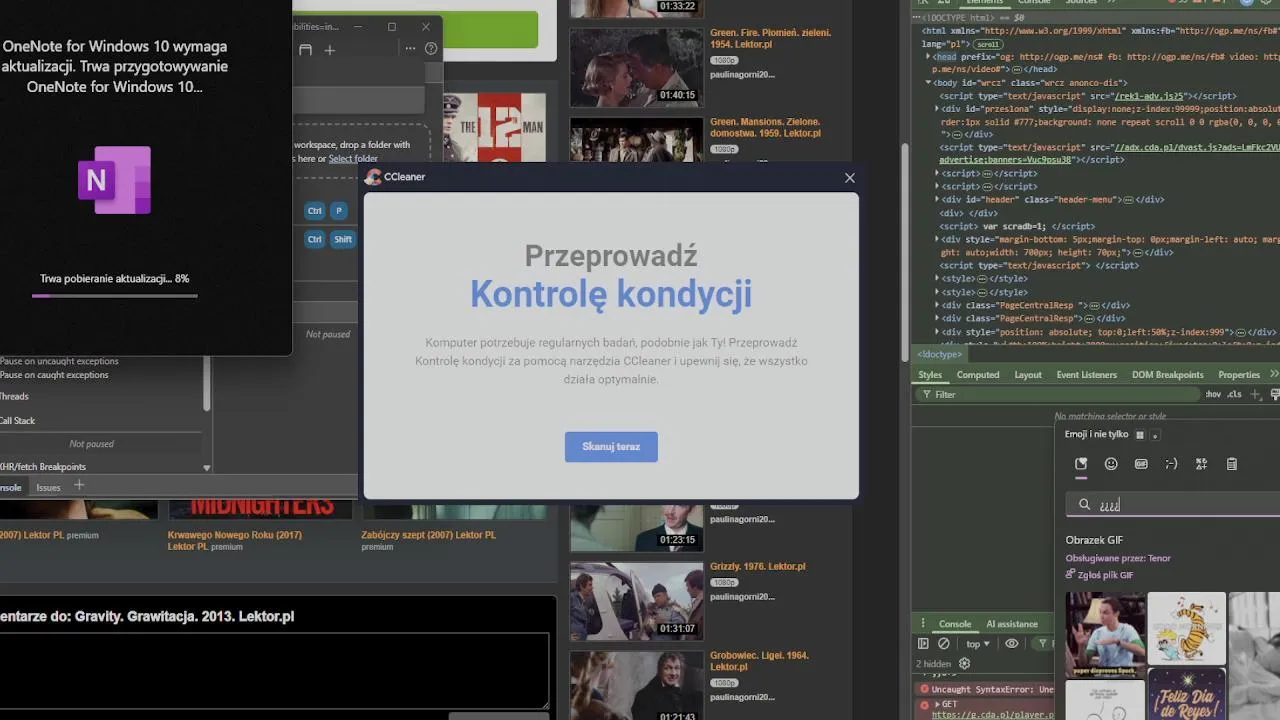Clear the console with the circle-slash icon
The height and width of the screenshot is (720, 1280).
pos(943,644)
